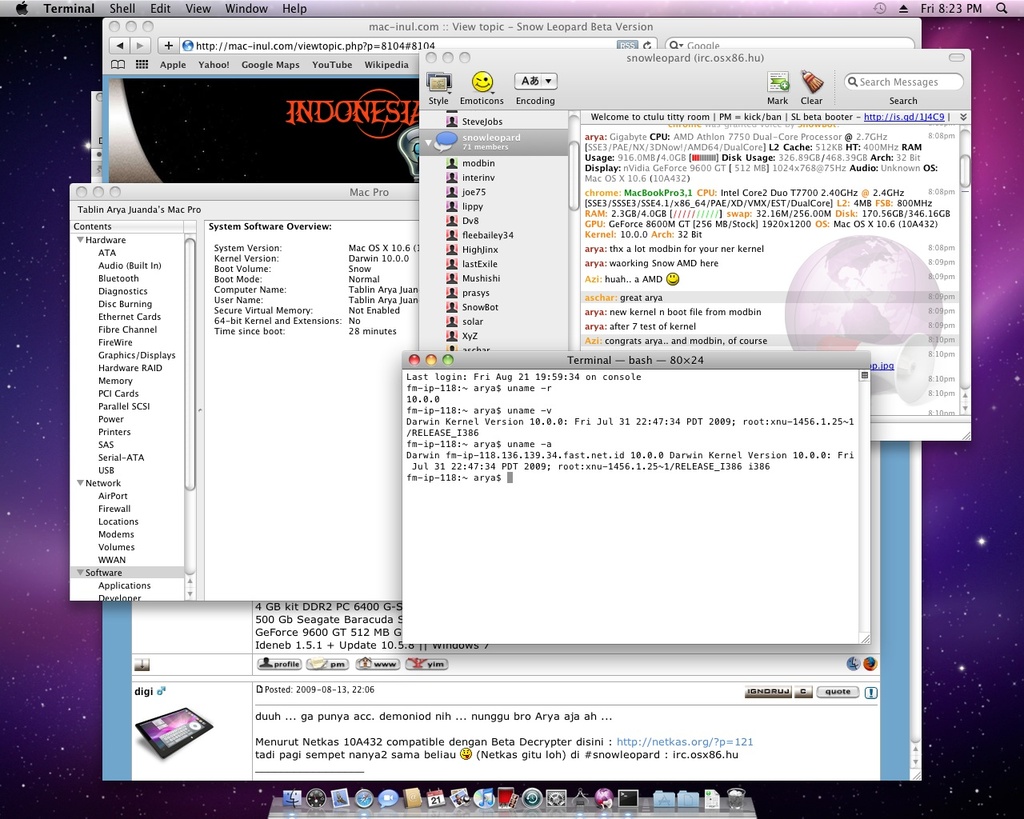Switch to Colloquy purple globe in the Dock

(x=604, y=797)
